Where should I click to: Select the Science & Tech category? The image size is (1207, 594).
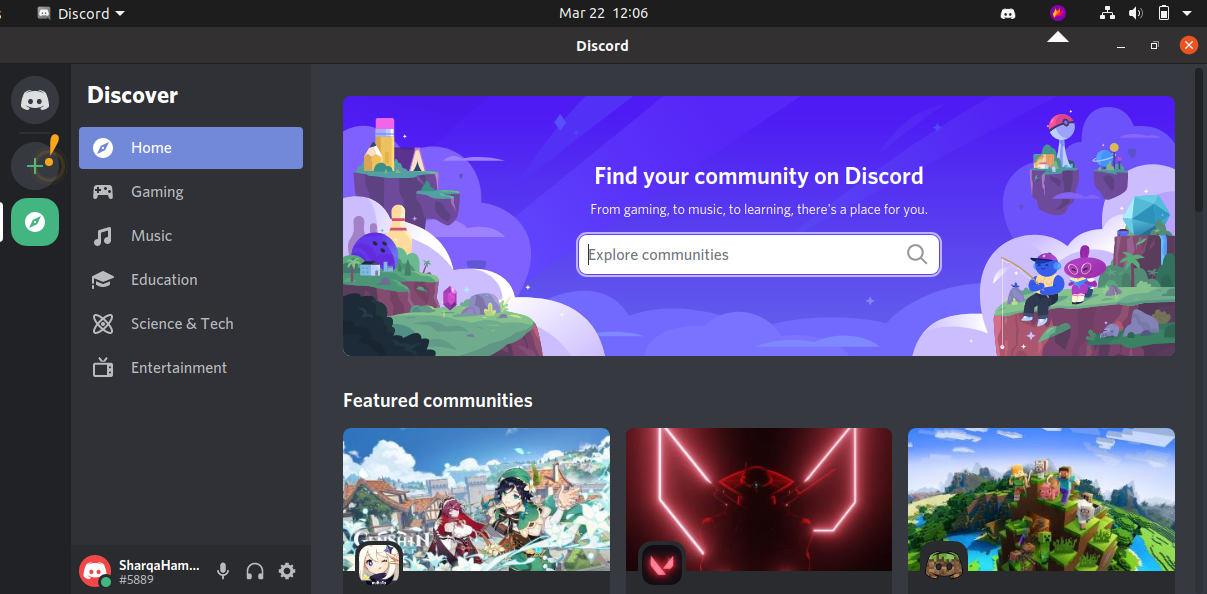pyautogui.click(x=191, y=324)
